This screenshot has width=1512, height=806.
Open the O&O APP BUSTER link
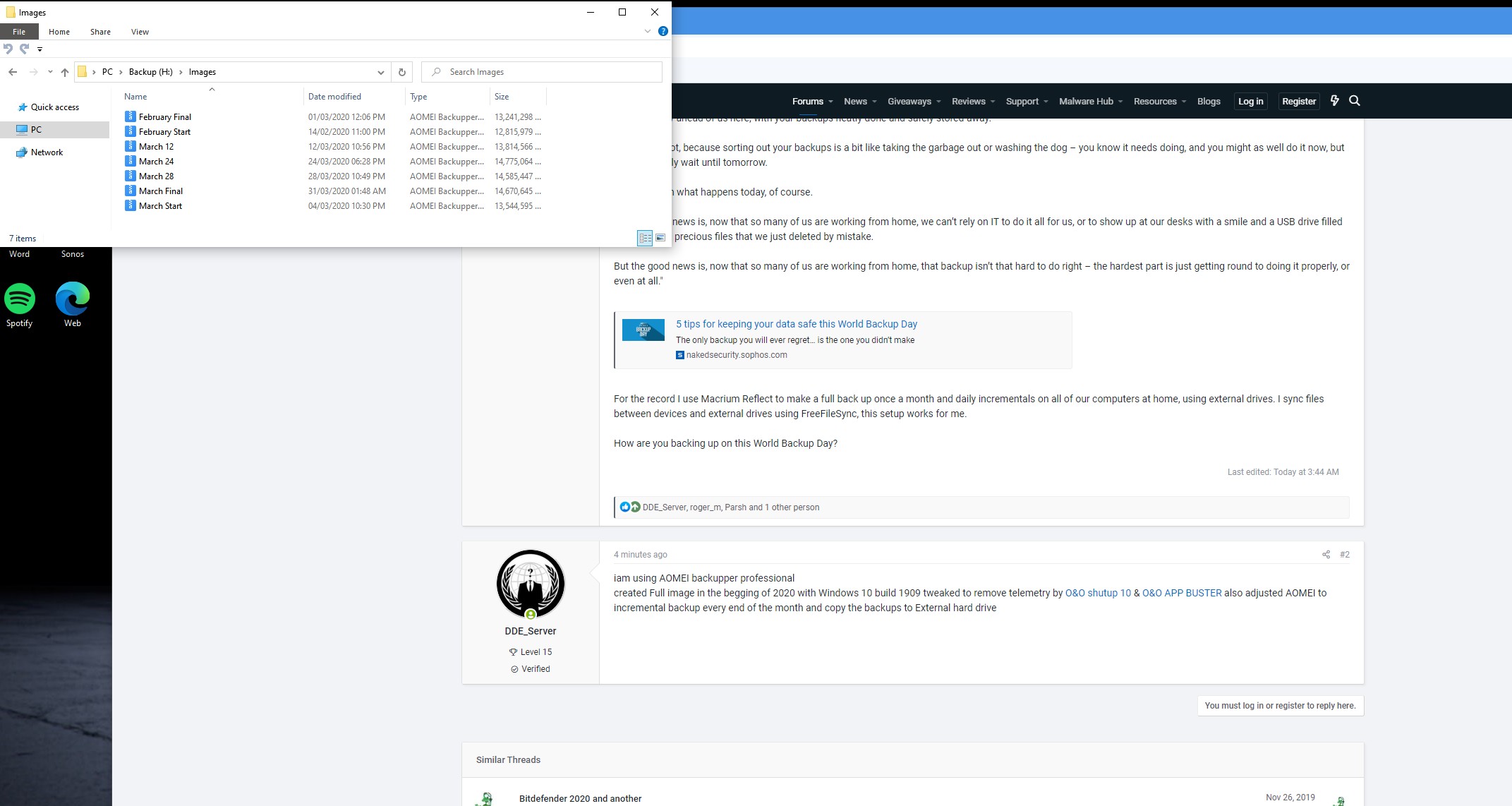point(1182,593)
